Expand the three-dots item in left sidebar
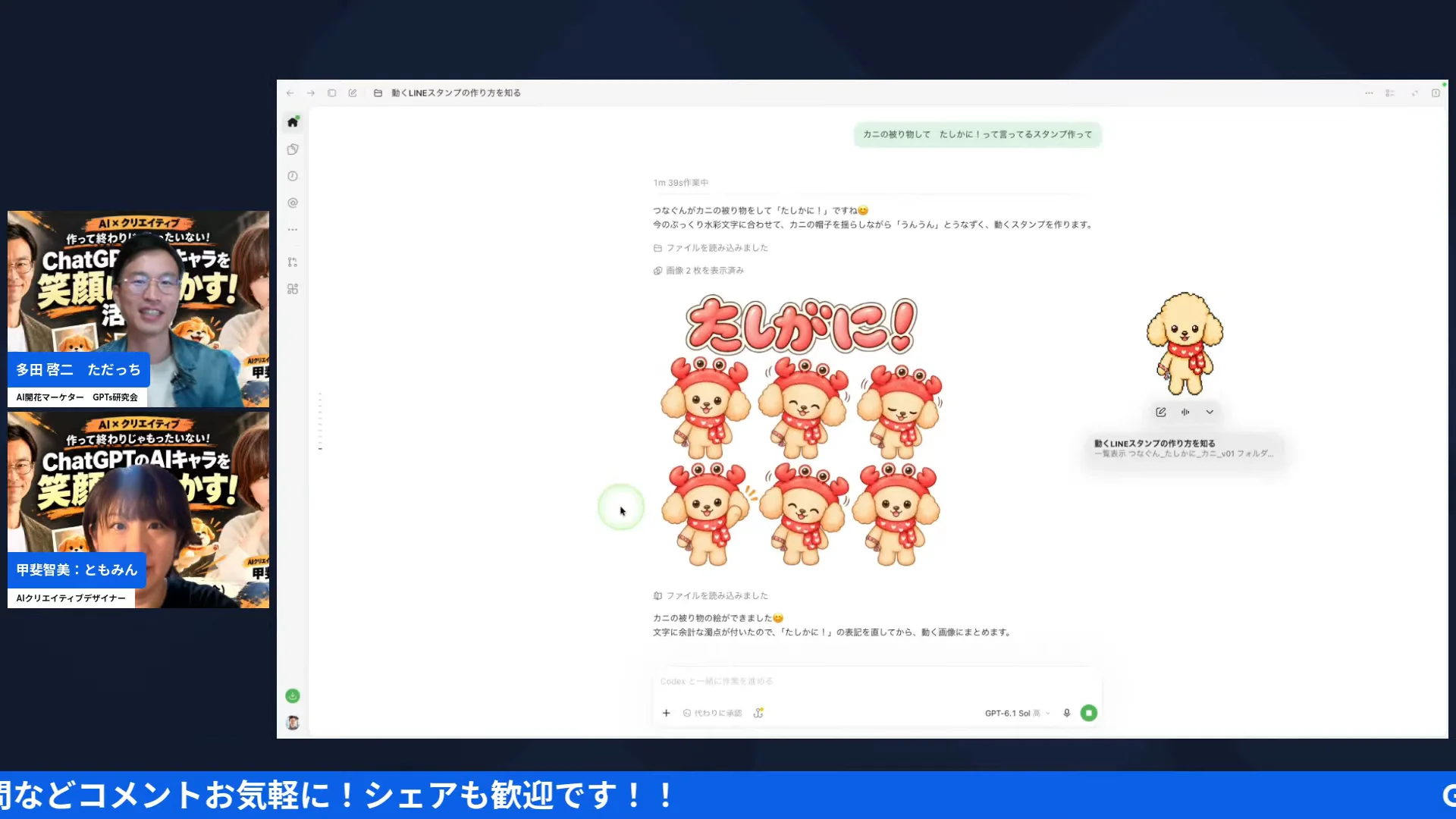The image size is (1456, 819). click(x=293, y=230)
